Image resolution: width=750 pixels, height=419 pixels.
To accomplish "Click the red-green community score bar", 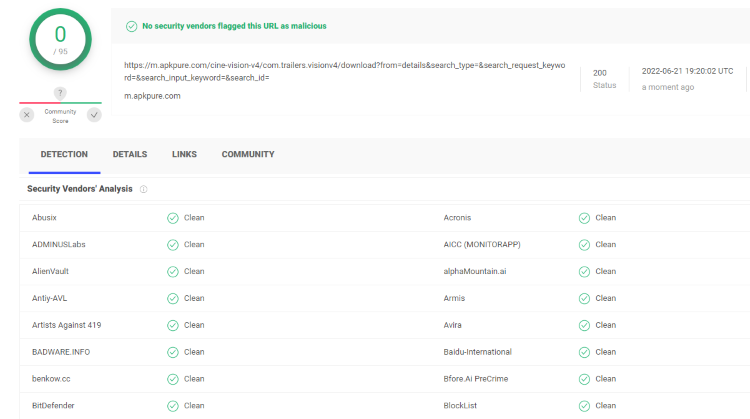I will coord(60,103).
